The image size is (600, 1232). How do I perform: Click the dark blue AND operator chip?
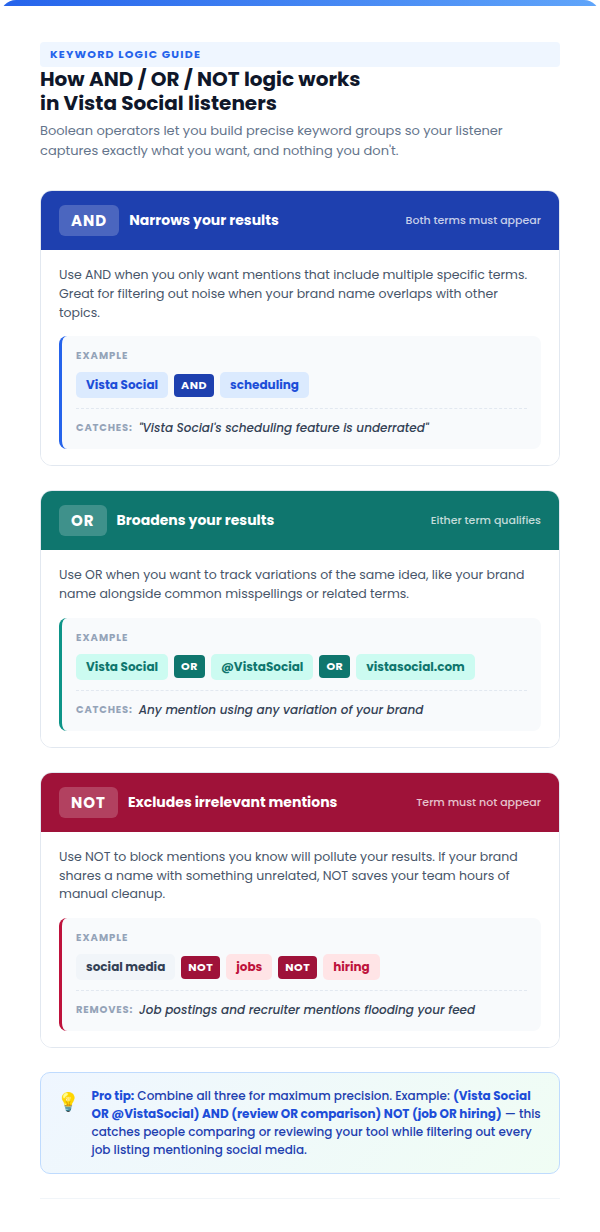pyautogui.click(x=194, y=385)
